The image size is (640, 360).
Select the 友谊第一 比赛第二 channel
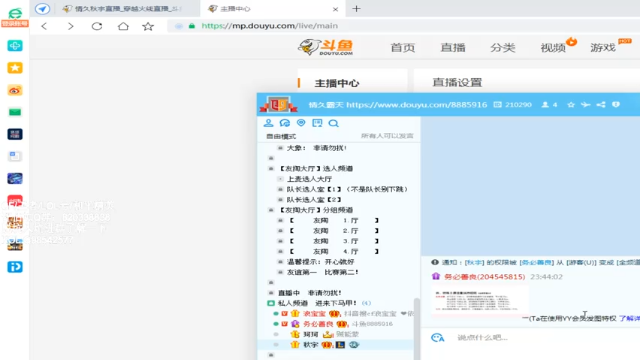coord(322,272)
